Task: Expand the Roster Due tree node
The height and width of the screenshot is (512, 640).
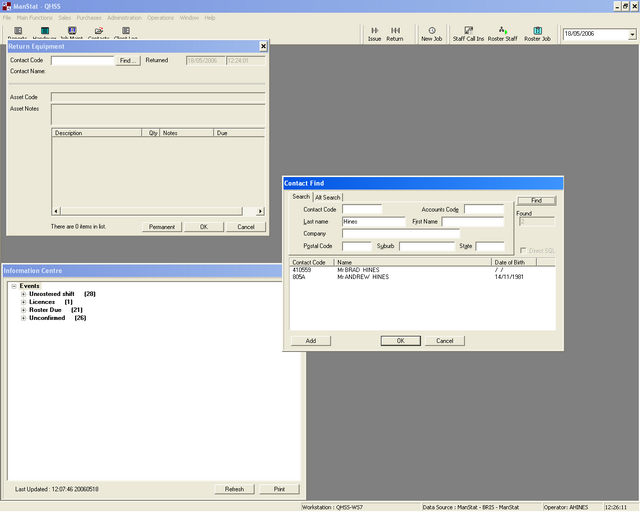Action: pyautogui.click(x=23, y=310)
